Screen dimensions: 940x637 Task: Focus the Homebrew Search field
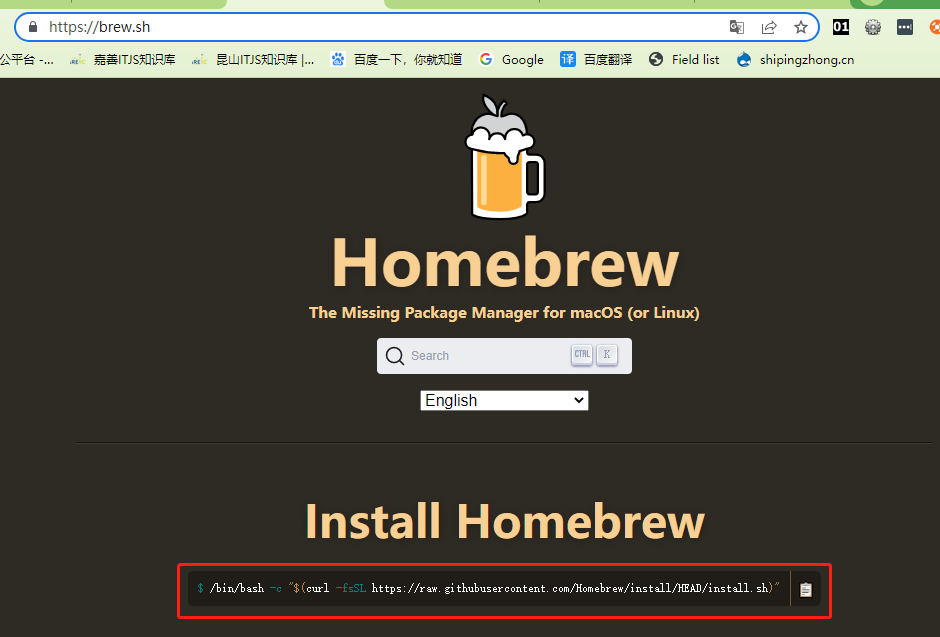[504, 356]
